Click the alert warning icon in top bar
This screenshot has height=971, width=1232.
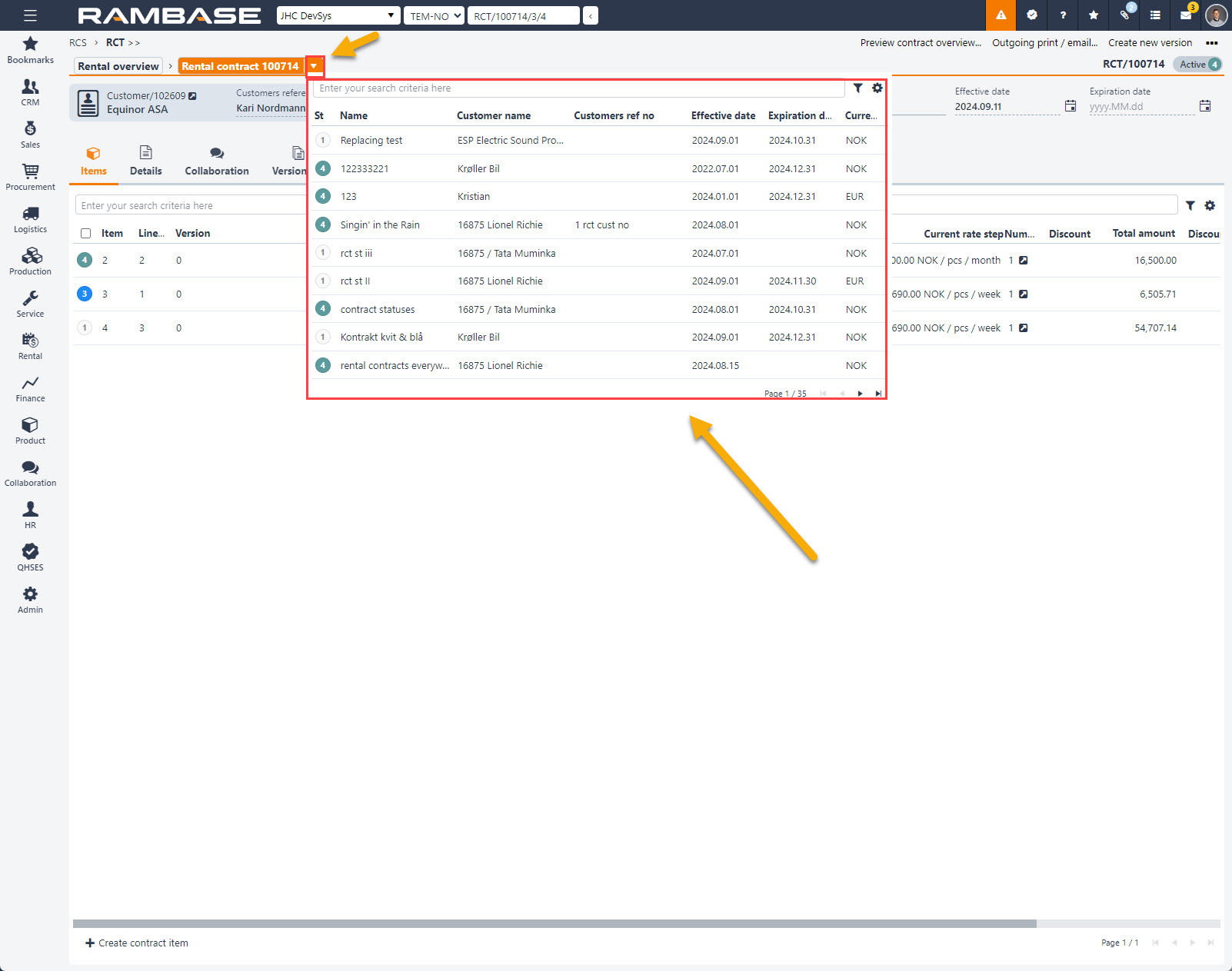coord(1001,15)
